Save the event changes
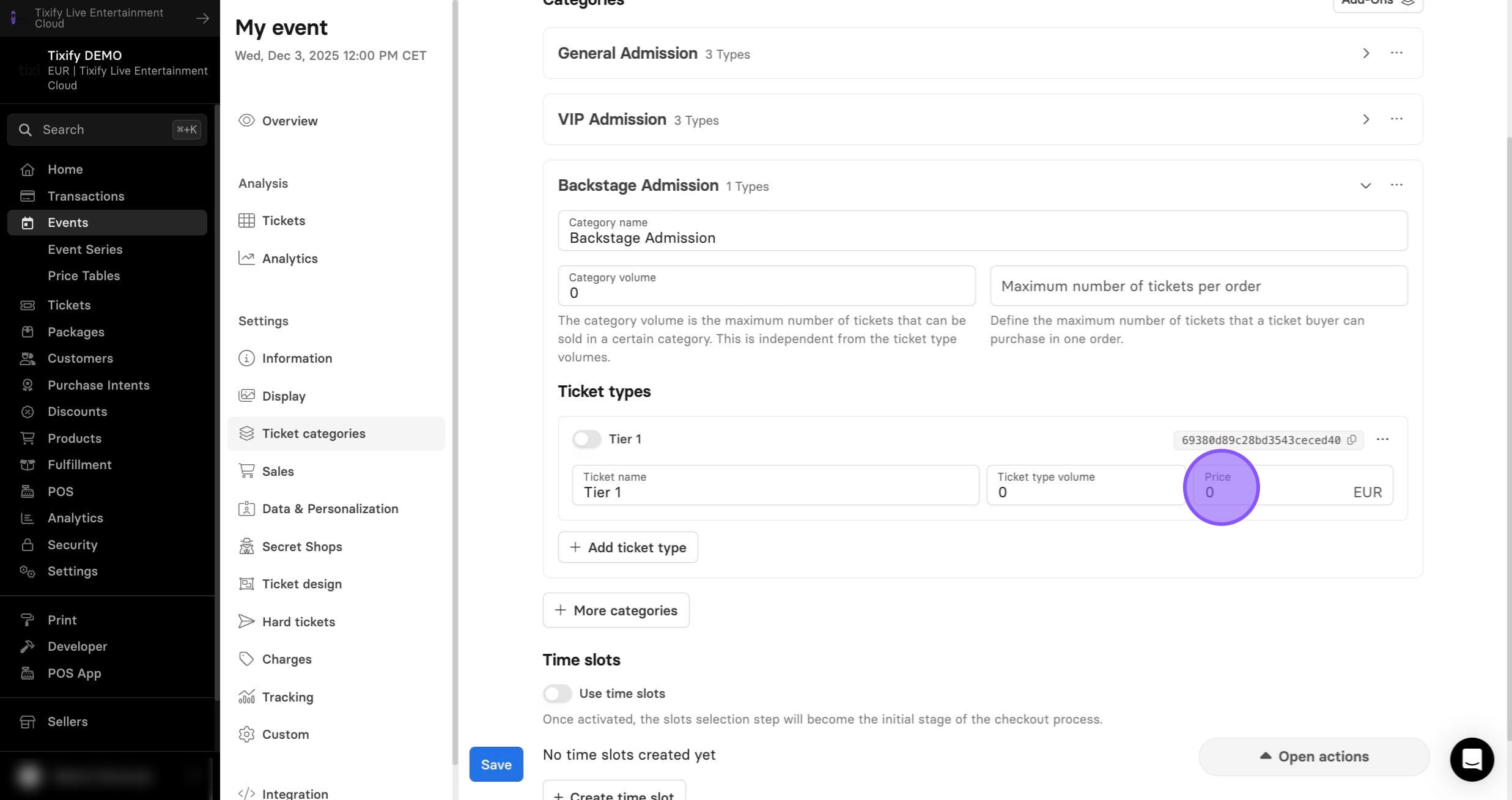 (496, 765)
